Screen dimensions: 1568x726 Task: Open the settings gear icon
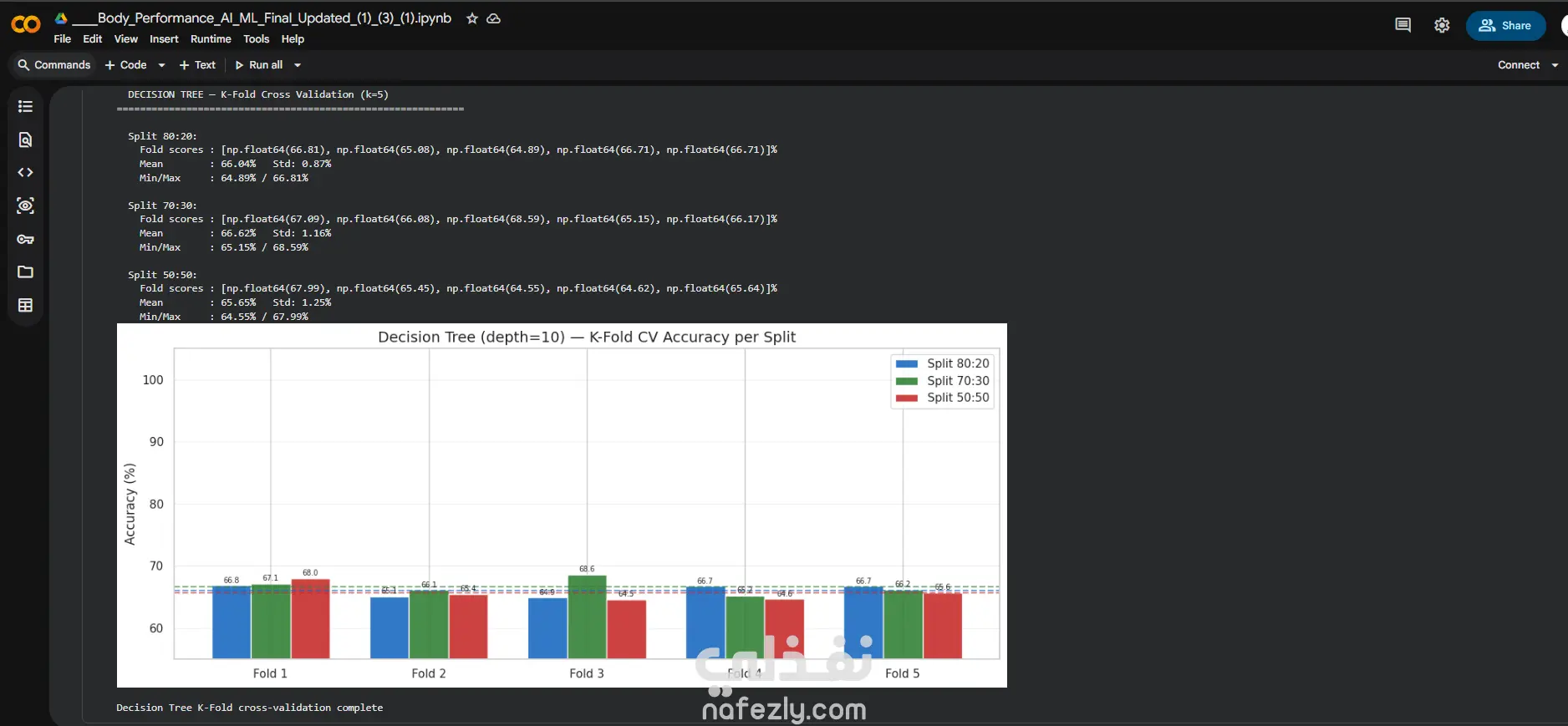[x=1442, y=25]
